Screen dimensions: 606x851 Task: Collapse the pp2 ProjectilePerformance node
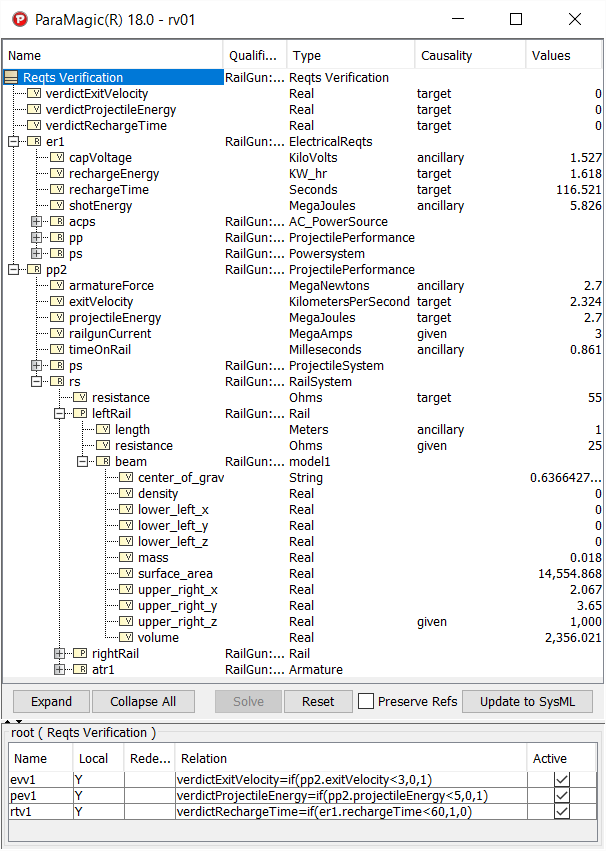click(x=14, y=270)
